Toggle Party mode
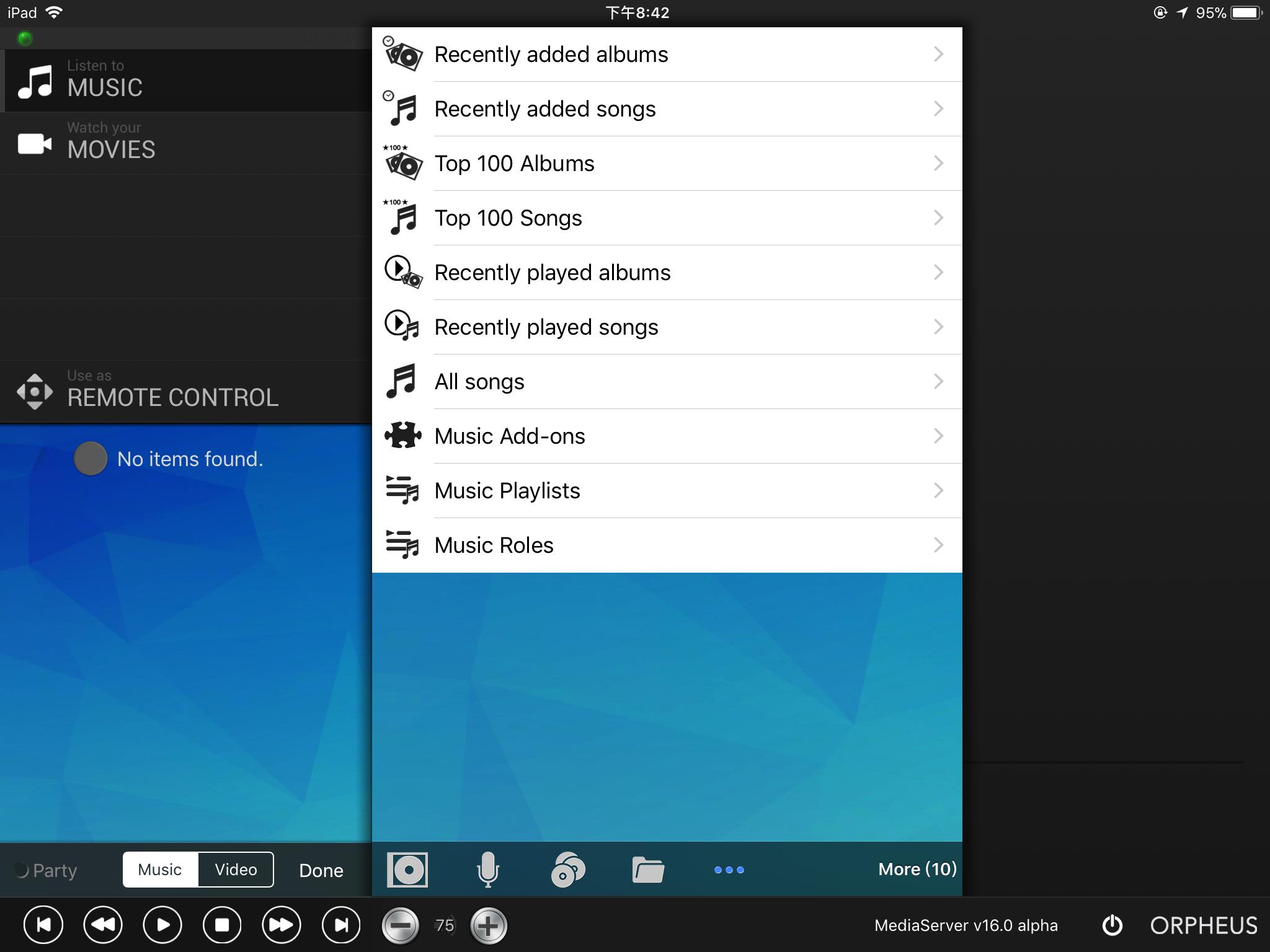The image size is (1270, 952). point(46,870)
